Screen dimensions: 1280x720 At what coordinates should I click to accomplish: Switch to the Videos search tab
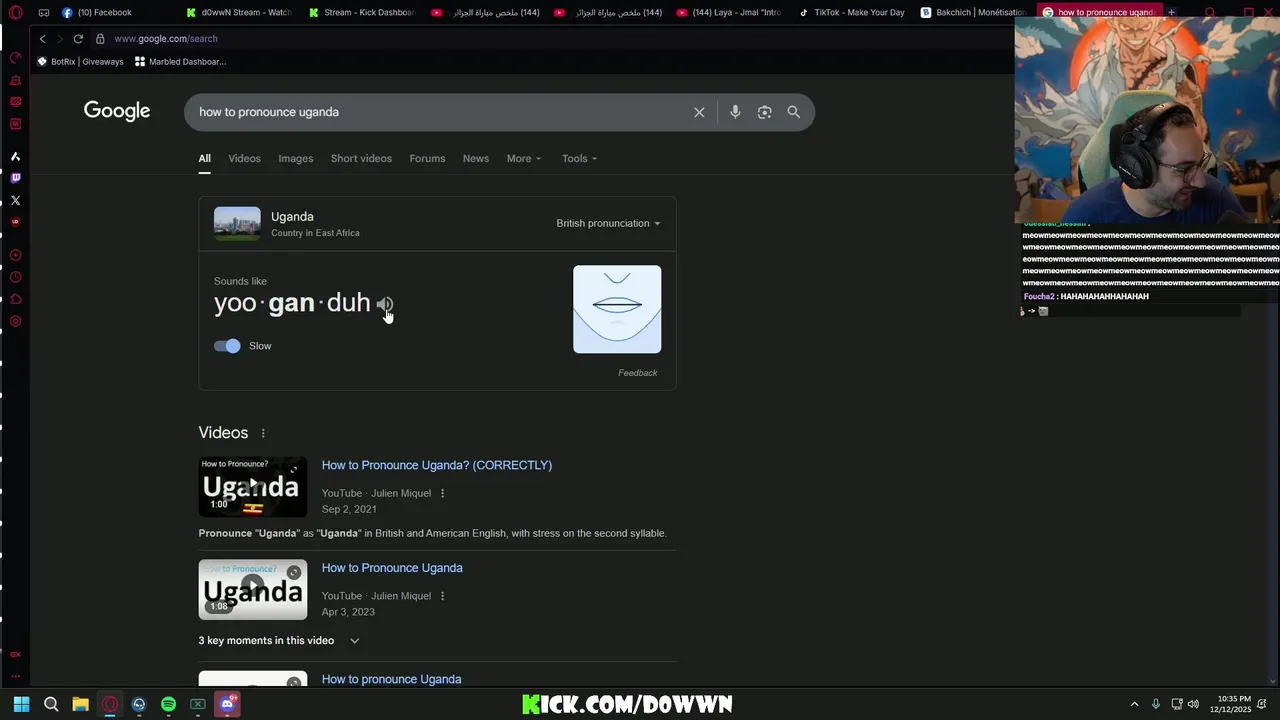point(244,158)
